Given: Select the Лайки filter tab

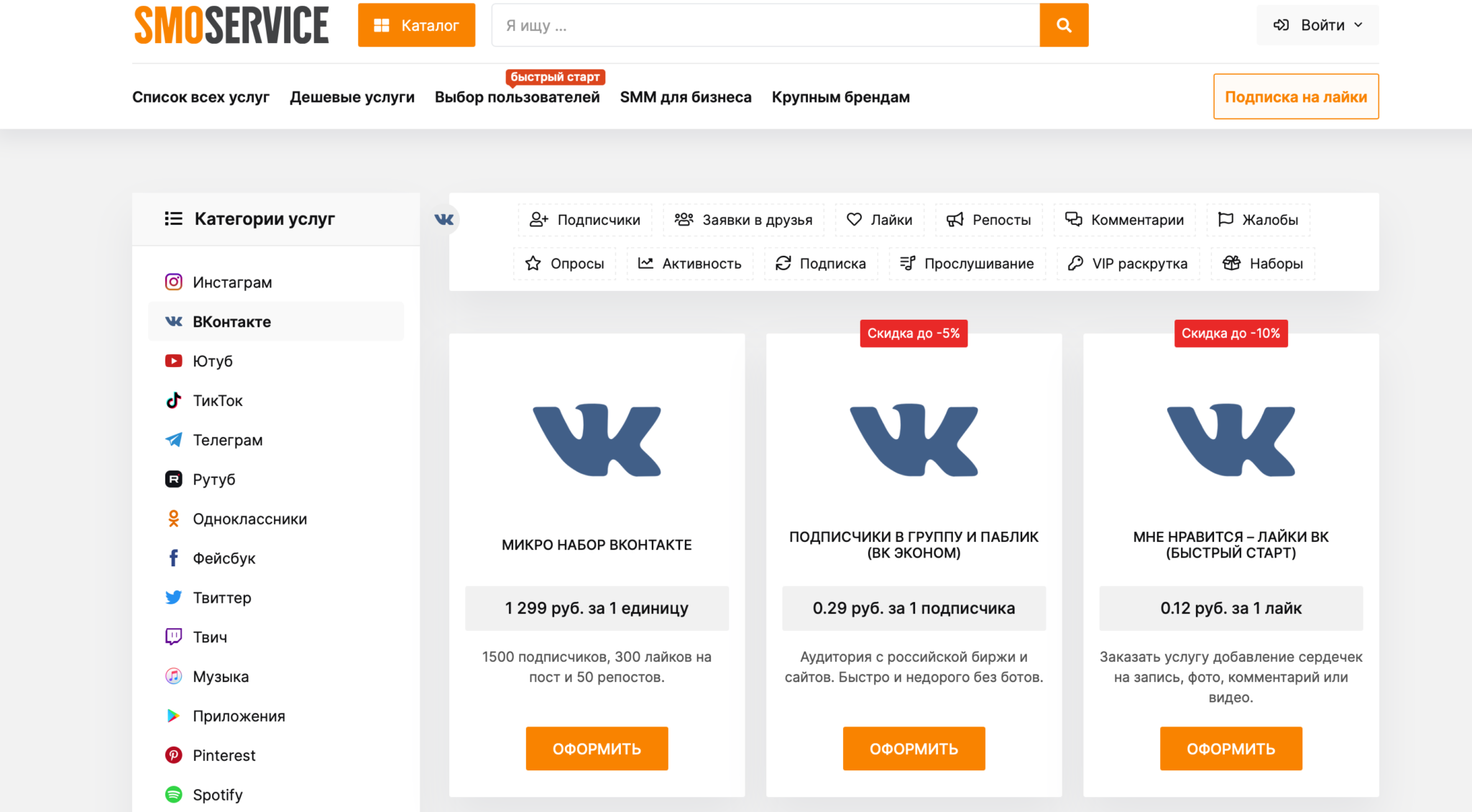Looking at the screenshot, I should tap(880, 220).
